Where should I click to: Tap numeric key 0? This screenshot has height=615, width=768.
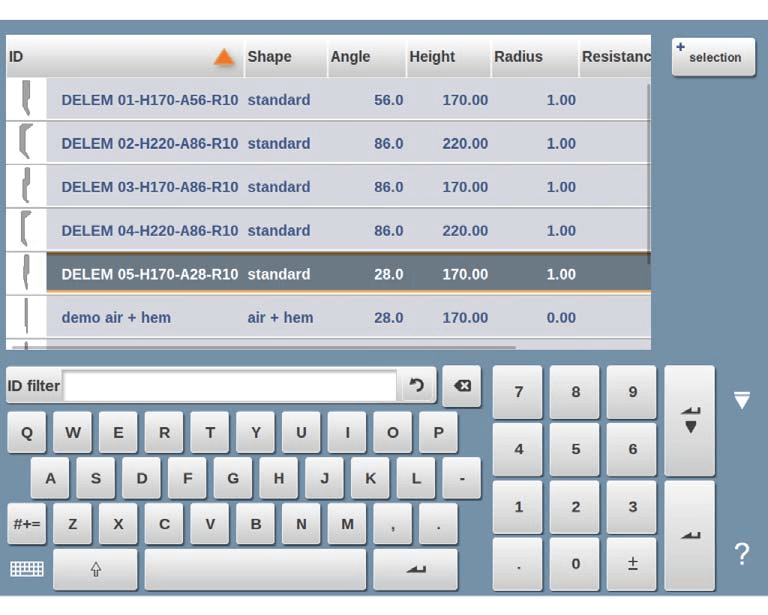[575, 564]
